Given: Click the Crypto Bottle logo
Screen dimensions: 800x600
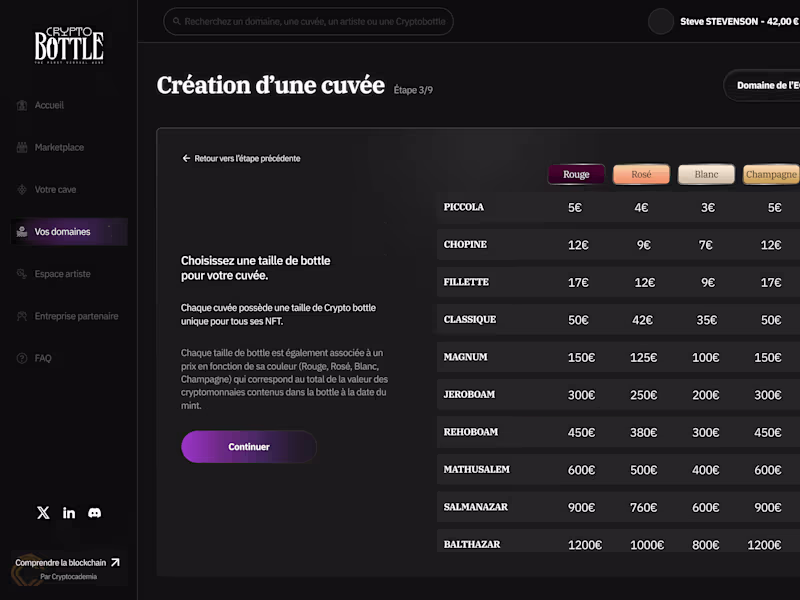Looking at the screenshot, I should tap(69, 44).
